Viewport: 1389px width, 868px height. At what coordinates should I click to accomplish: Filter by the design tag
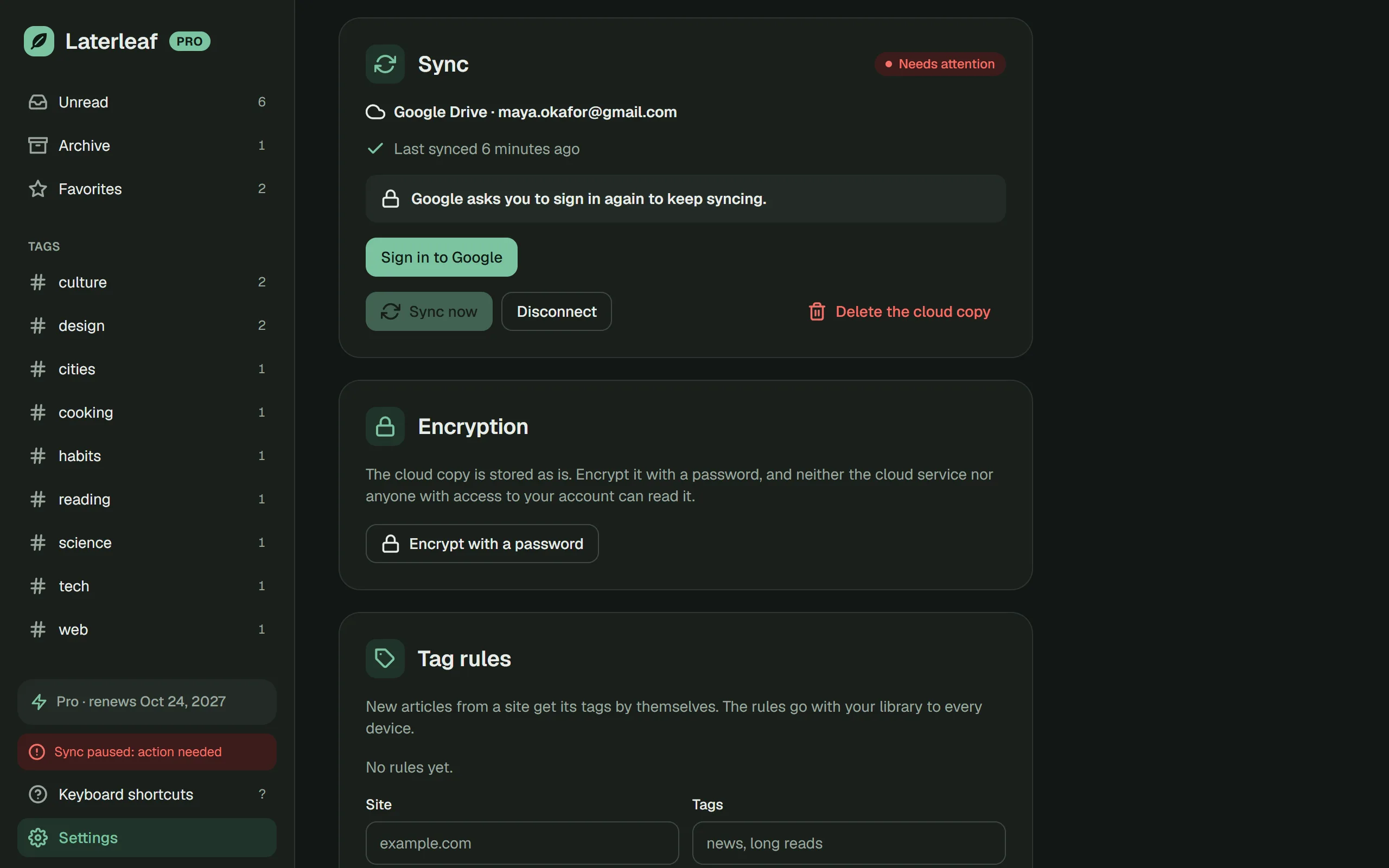(x=147, y=325)
